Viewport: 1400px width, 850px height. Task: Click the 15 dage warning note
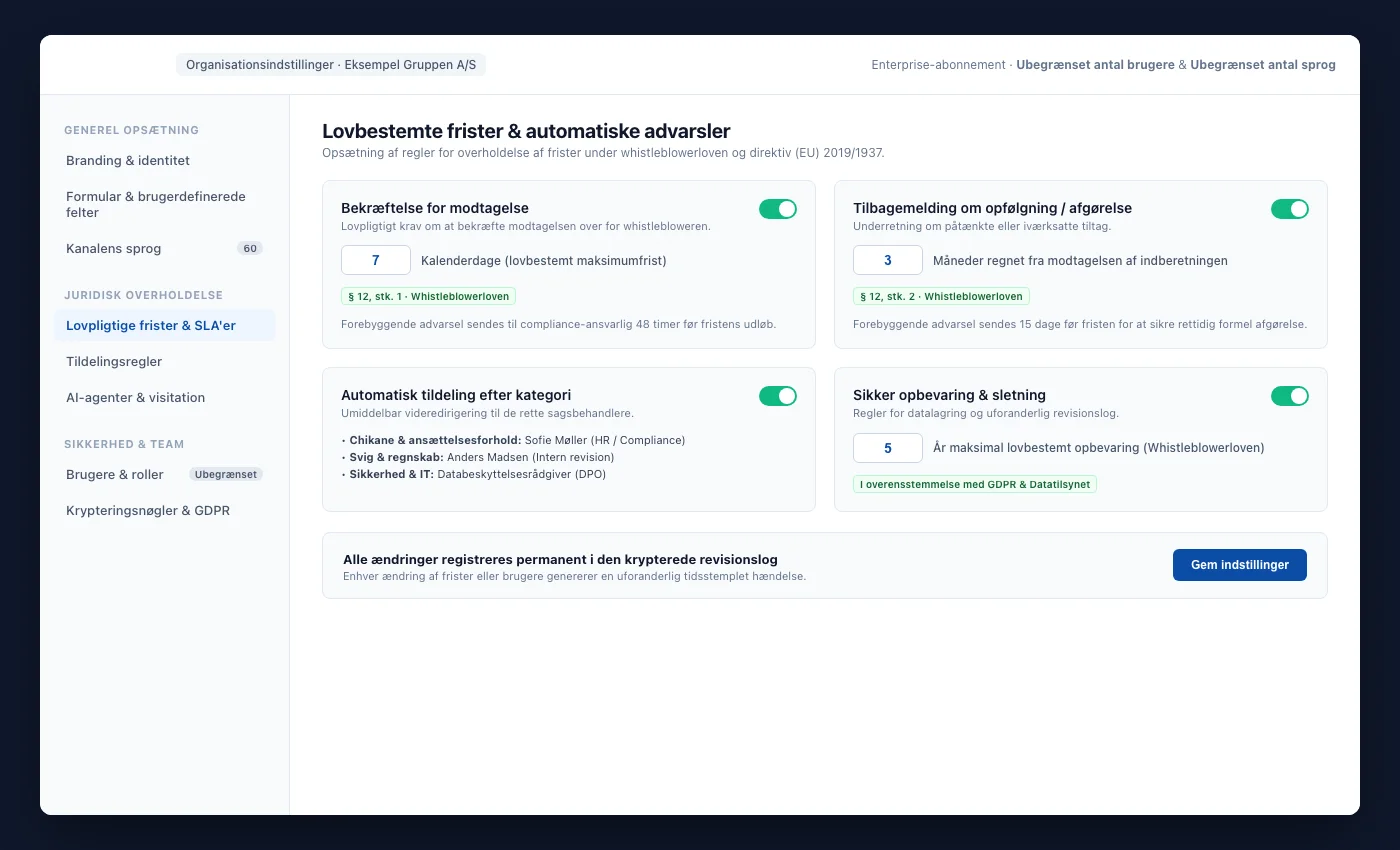[x=1080, y=324]
